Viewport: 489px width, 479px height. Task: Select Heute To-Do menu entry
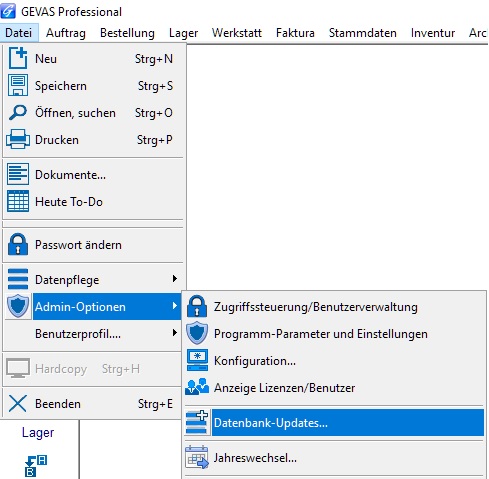click(93, 201)
